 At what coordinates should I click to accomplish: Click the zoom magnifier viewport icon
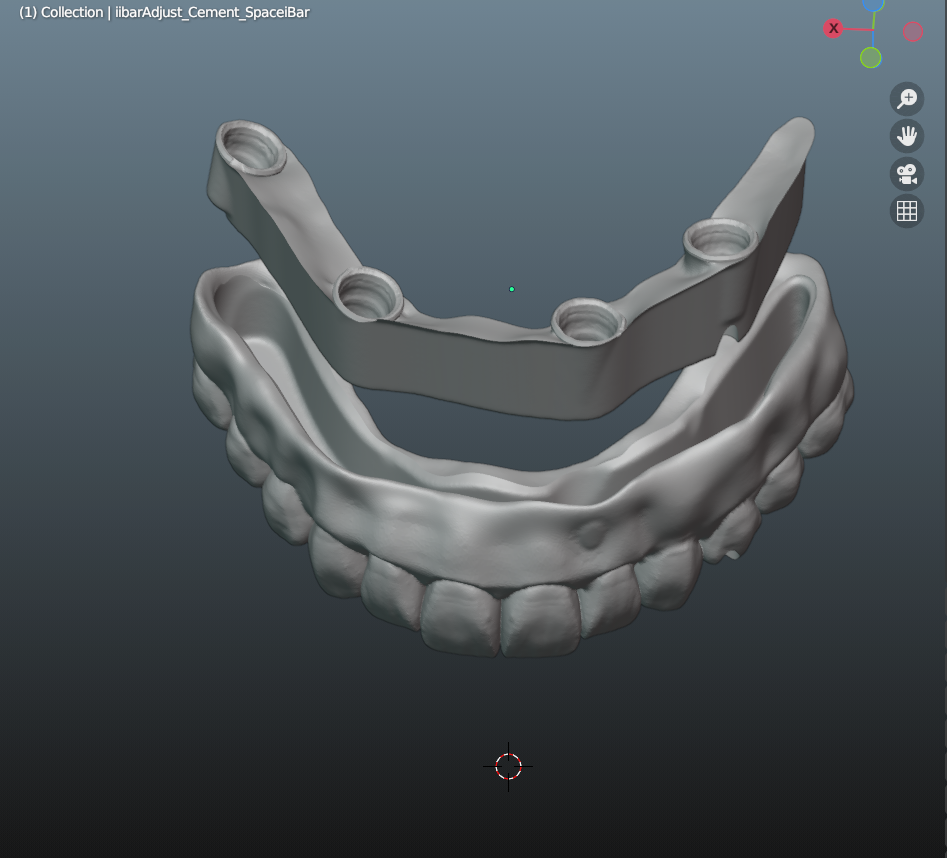pyautogui.click(x=907, y=99)
